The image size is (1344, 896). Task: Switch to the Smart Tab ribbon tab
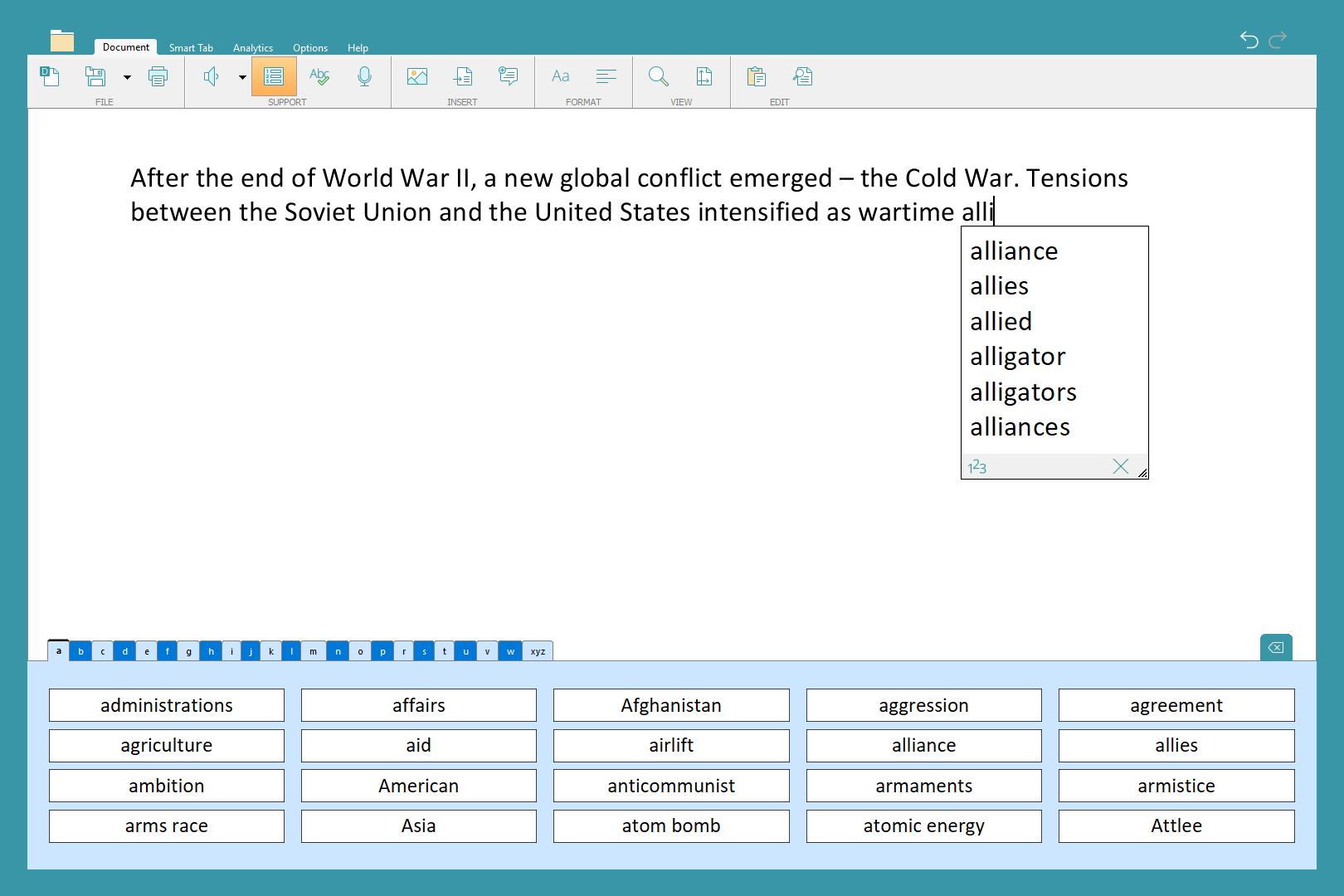[191, 48]
